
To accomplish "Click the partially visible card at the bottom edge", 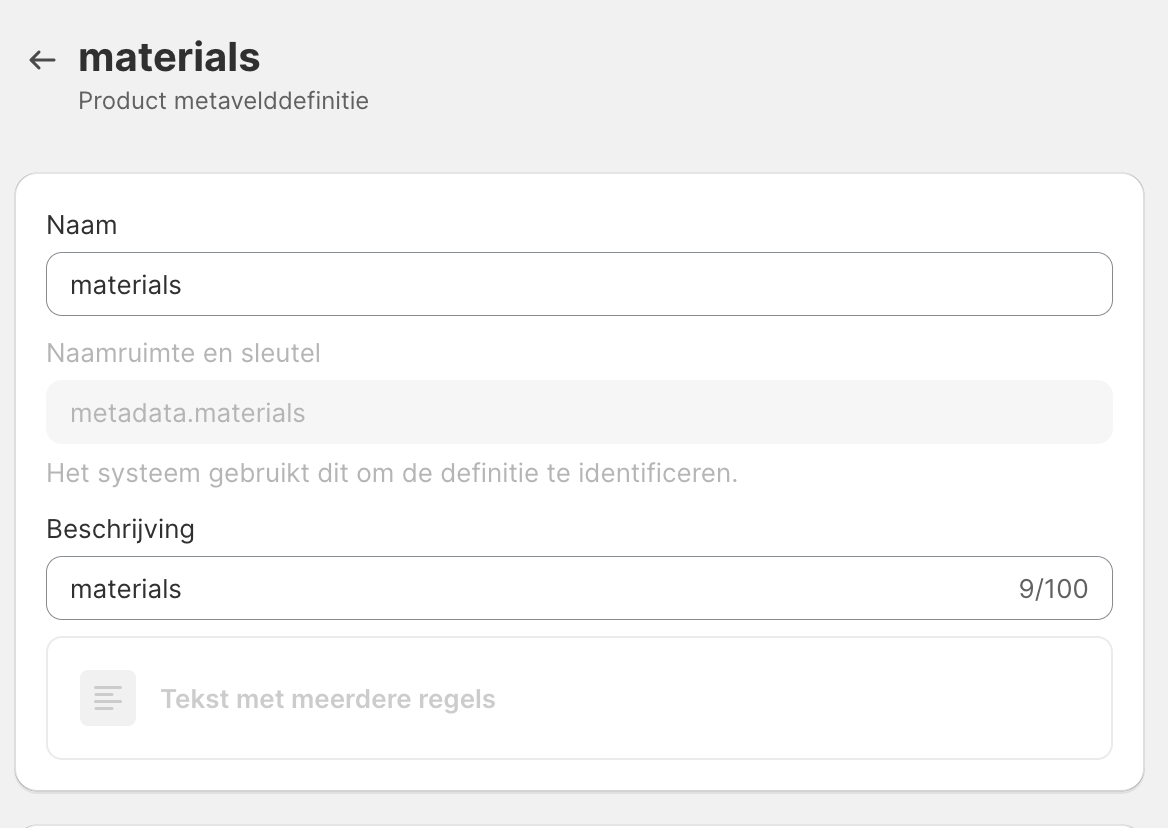I will (x=579, y=825).
